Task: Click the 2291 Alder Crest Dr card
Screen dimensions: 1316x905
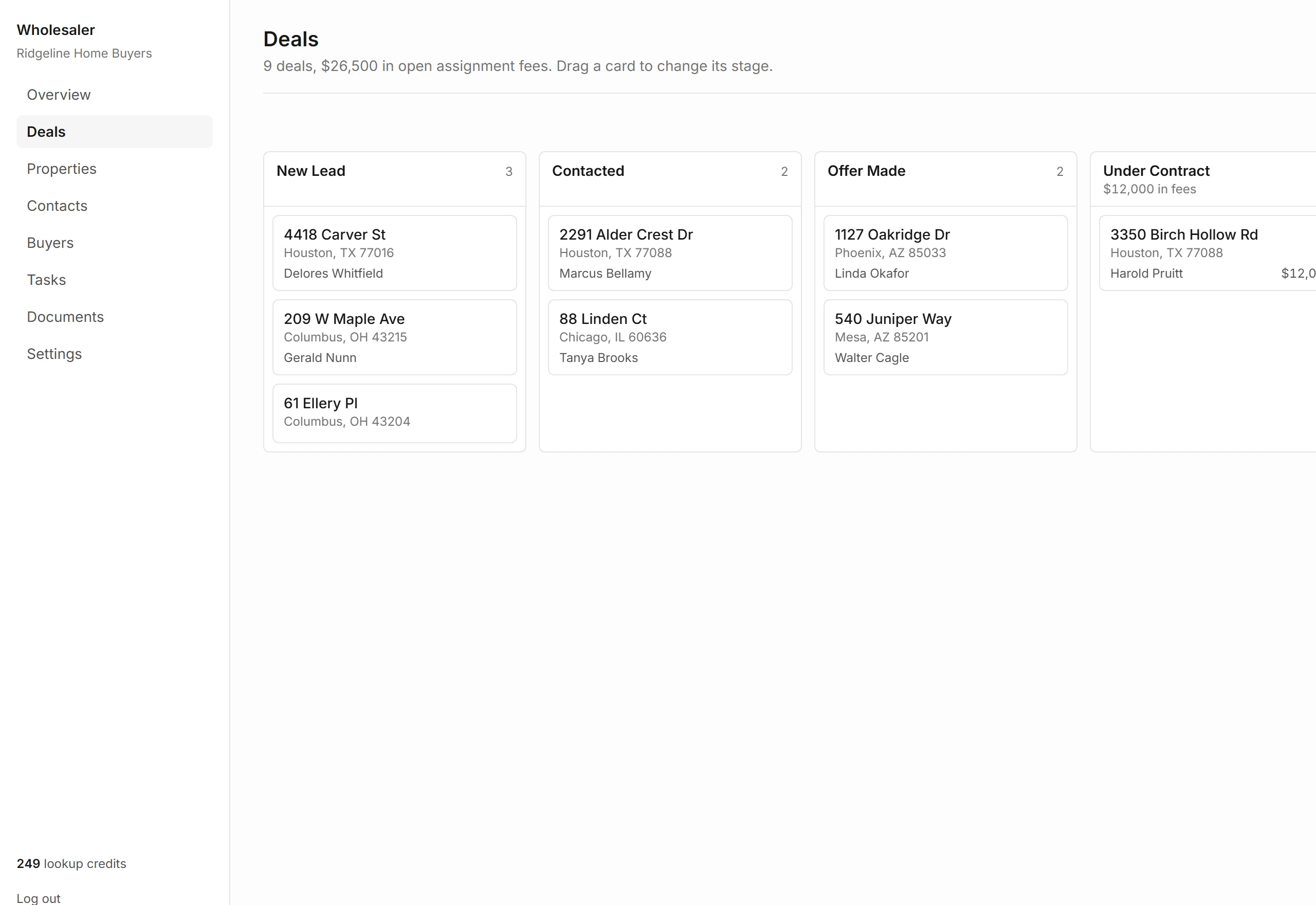Action: coord(670,253)
